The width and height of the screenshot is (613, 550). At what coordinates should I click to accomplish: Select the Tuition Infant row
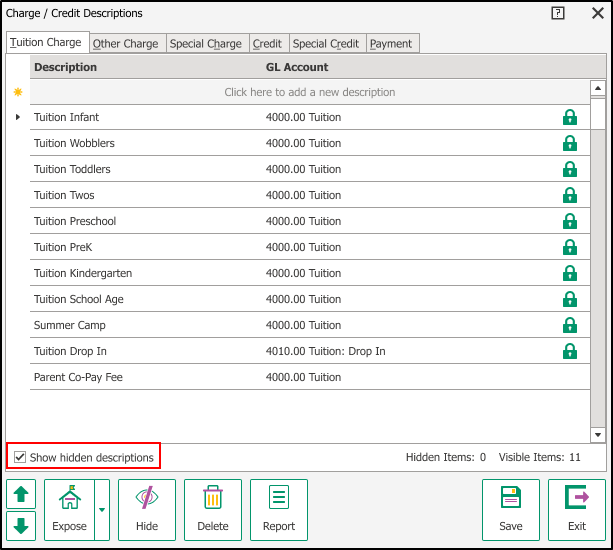310,117
